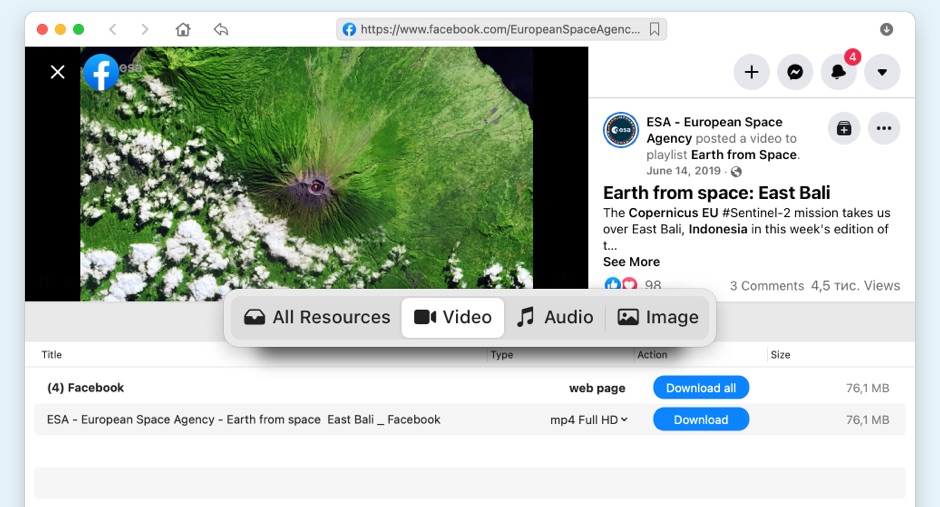Open the downloads arrow icon in title bar
The height and width of the screenshot is (507, 940).
[886, 29]
